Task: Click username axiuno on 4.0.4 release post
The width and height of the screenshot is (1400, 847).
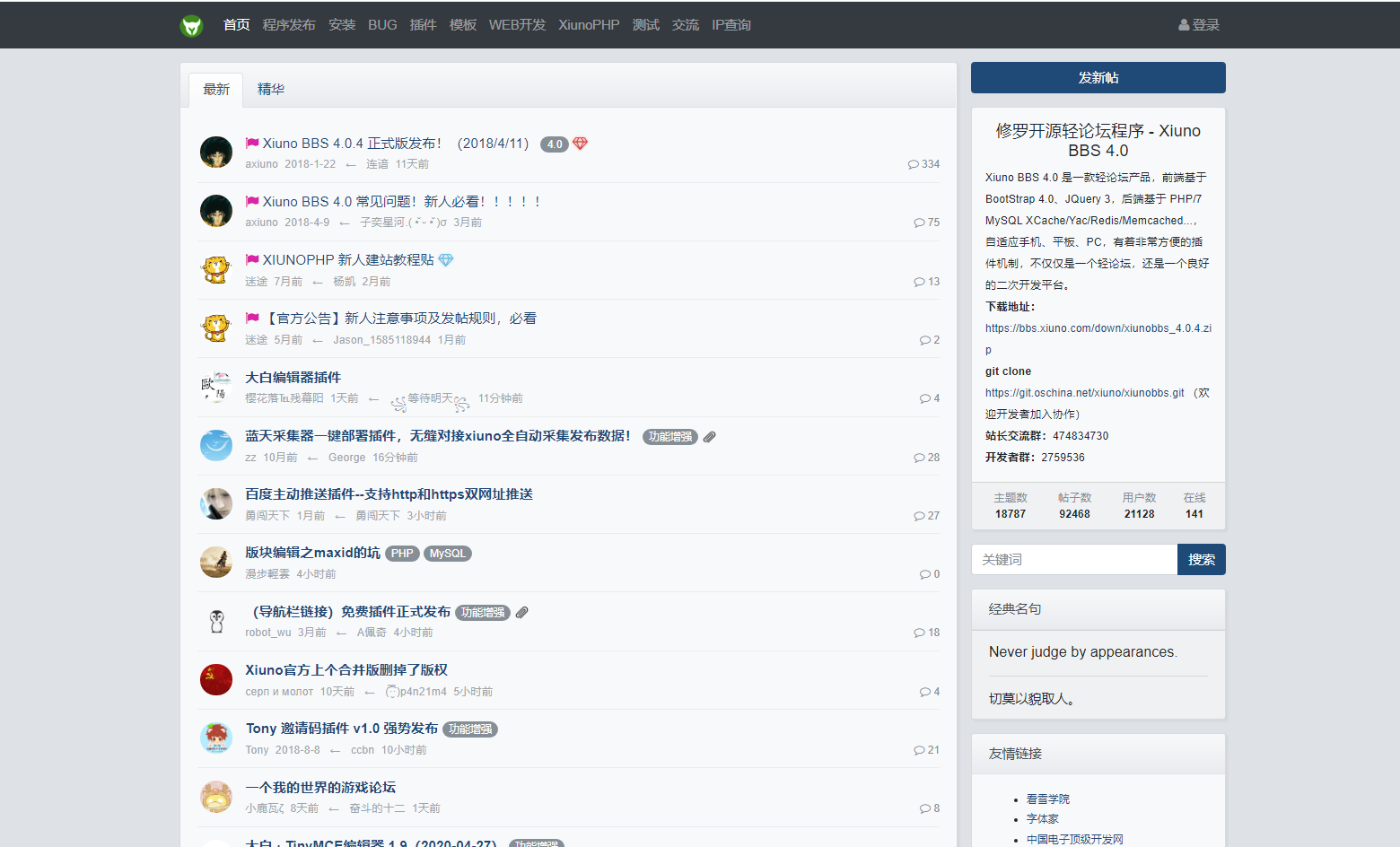Action: click(x=261, y=164)
